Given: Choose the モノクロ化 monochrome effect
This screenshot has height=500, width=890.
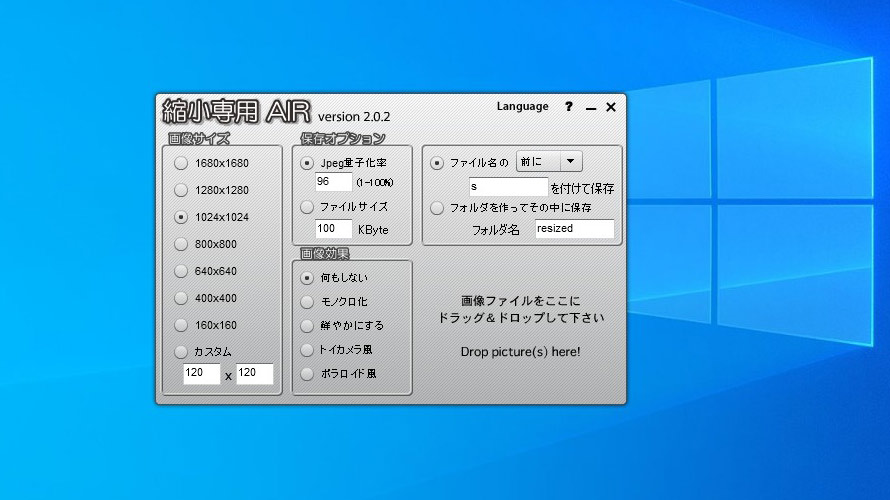Looking at the screenshot, I should point(307,301).
